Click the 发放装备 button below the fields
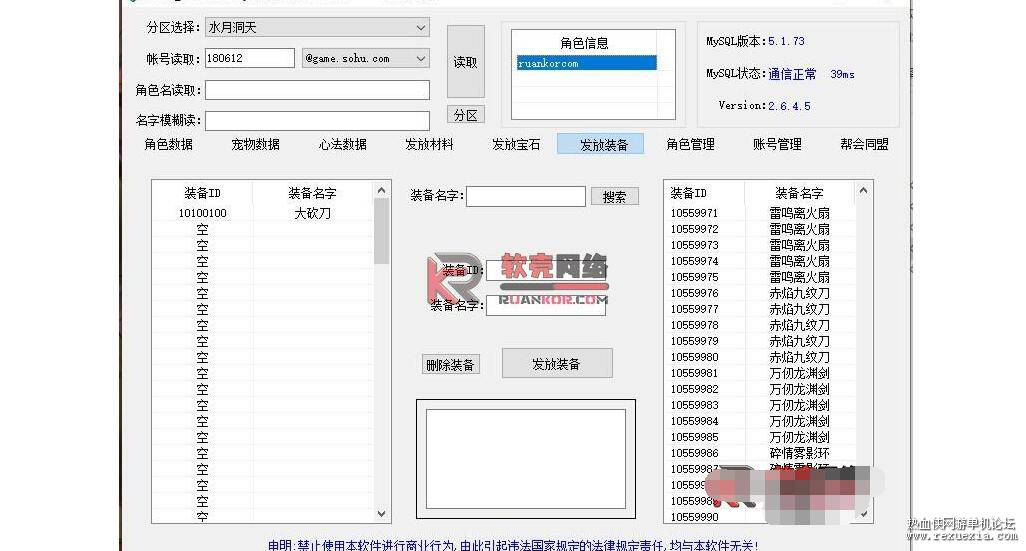 (x=557, y=363)
